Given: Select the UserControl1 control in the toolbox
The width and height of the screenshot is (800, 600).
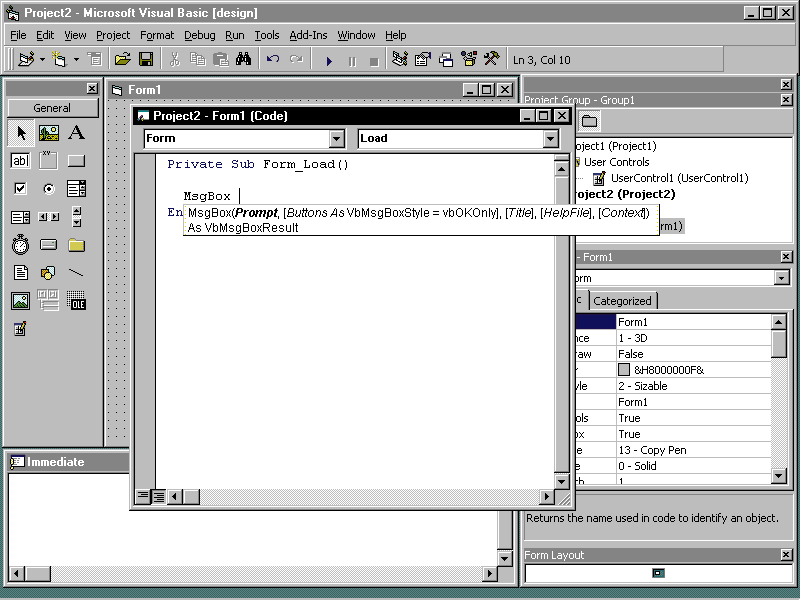Looking at the screenshot, I should coord(21,329).
